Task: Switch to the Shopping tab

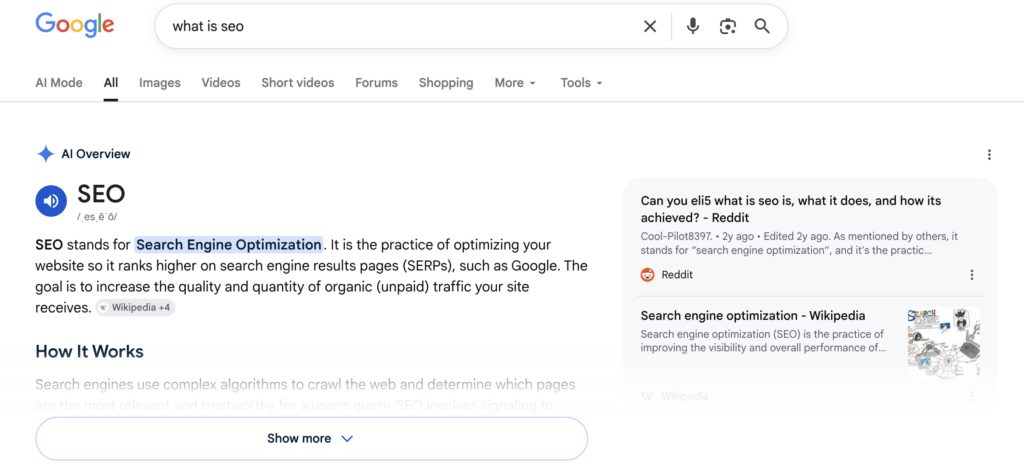Action: pos(446,83)
